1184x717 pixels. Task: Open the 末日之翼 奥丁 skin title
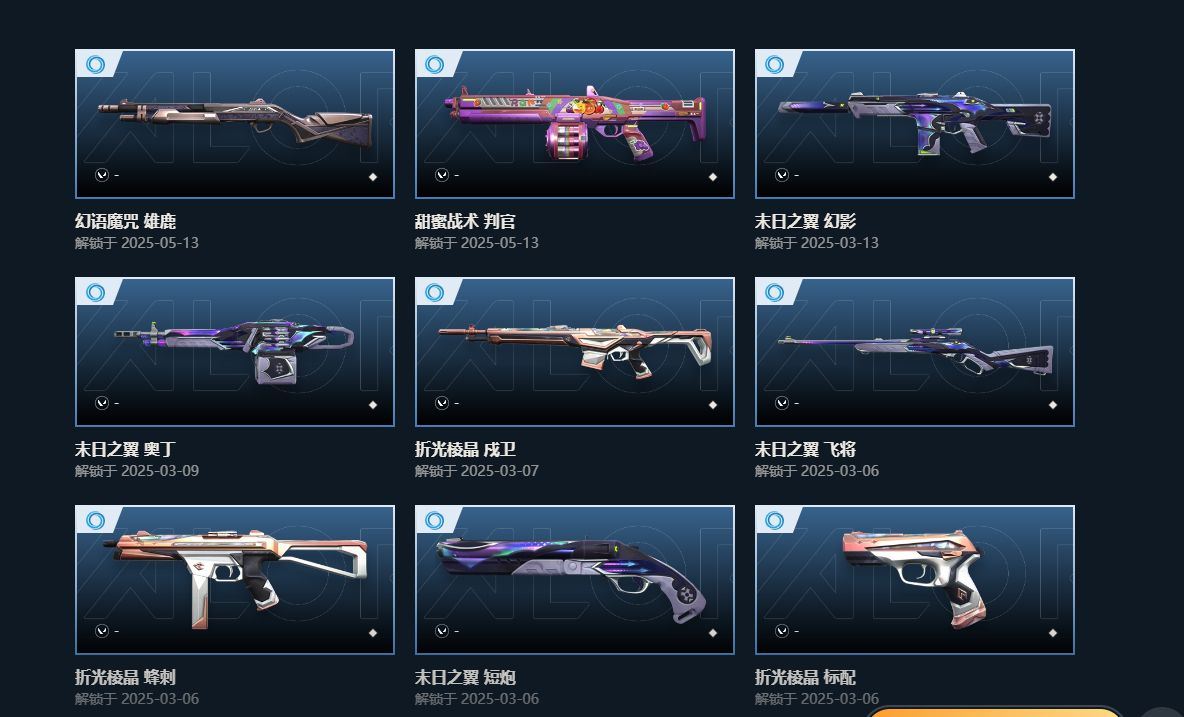coord(125,449)
